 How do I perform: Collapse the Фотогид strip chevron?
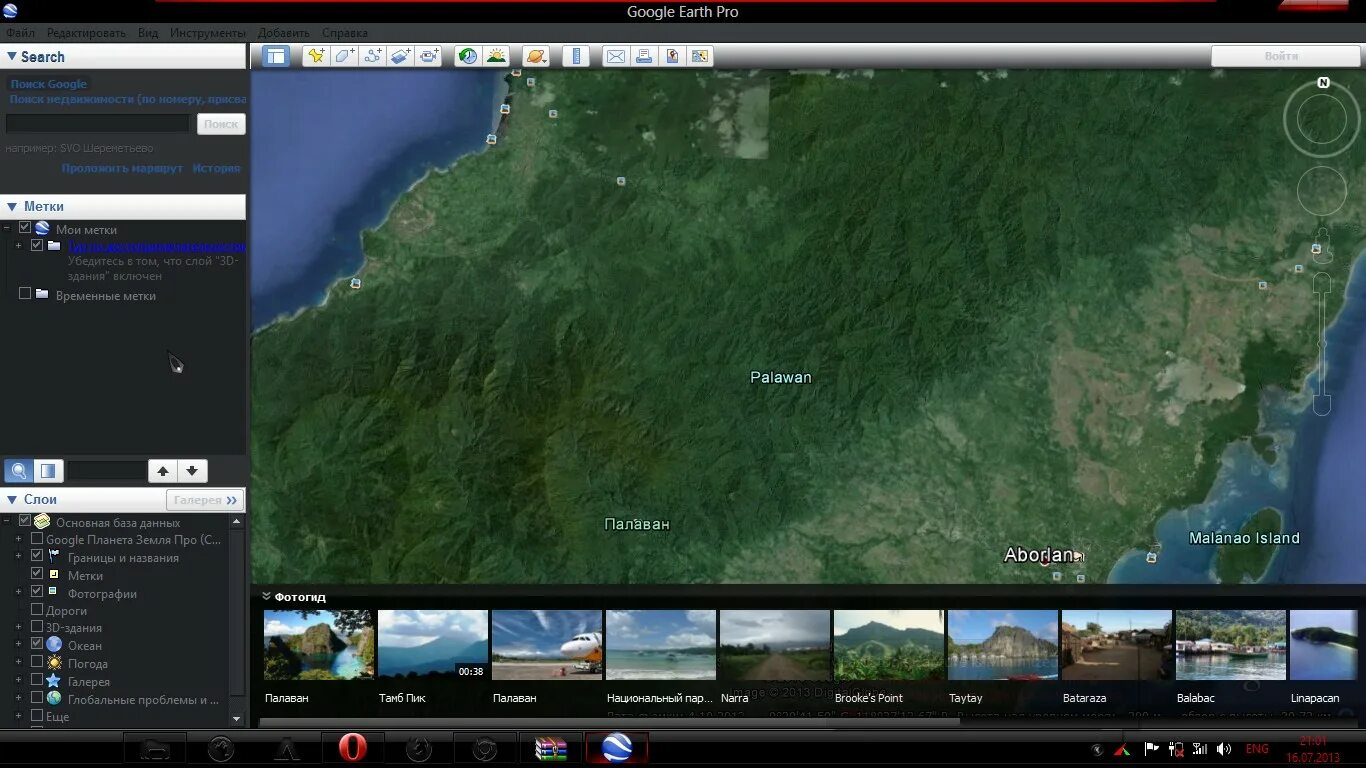266,597
